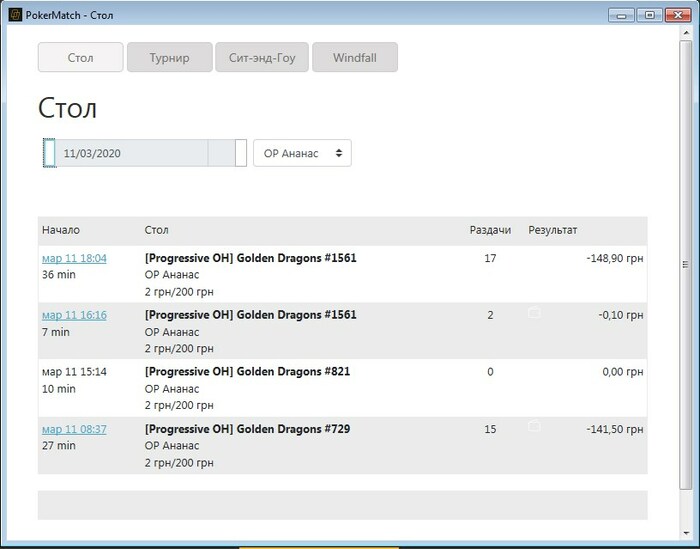Minimize the PokerMatch window
700x549 pixels.
point(621,15)
